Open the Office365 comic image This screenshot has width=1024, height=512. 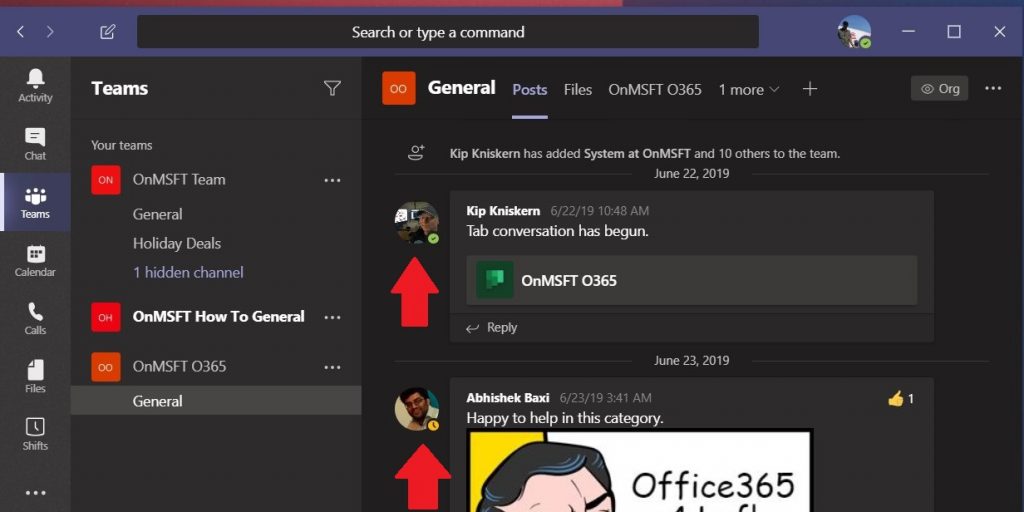pyautogui.click(x=640, y=470)
